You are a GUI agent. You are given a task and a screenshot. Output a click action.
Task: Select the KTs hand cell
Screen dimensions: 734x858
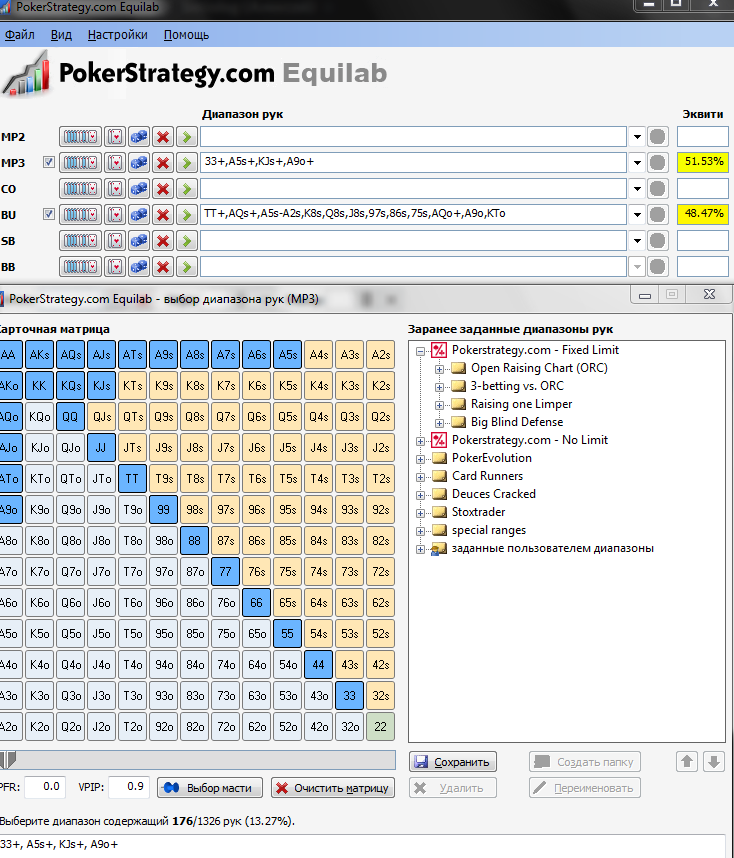[132, 386]
